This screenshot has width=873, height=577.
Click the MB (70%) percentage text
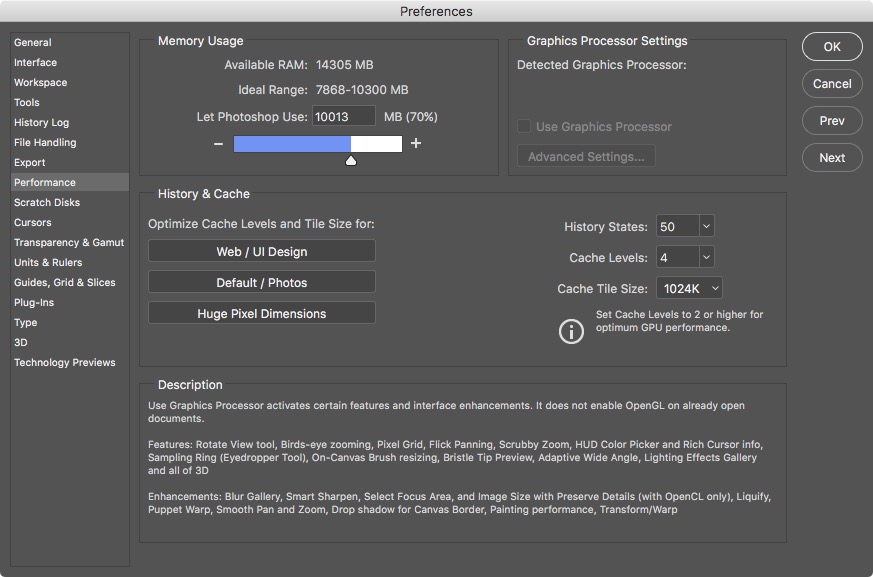[411, 116]
